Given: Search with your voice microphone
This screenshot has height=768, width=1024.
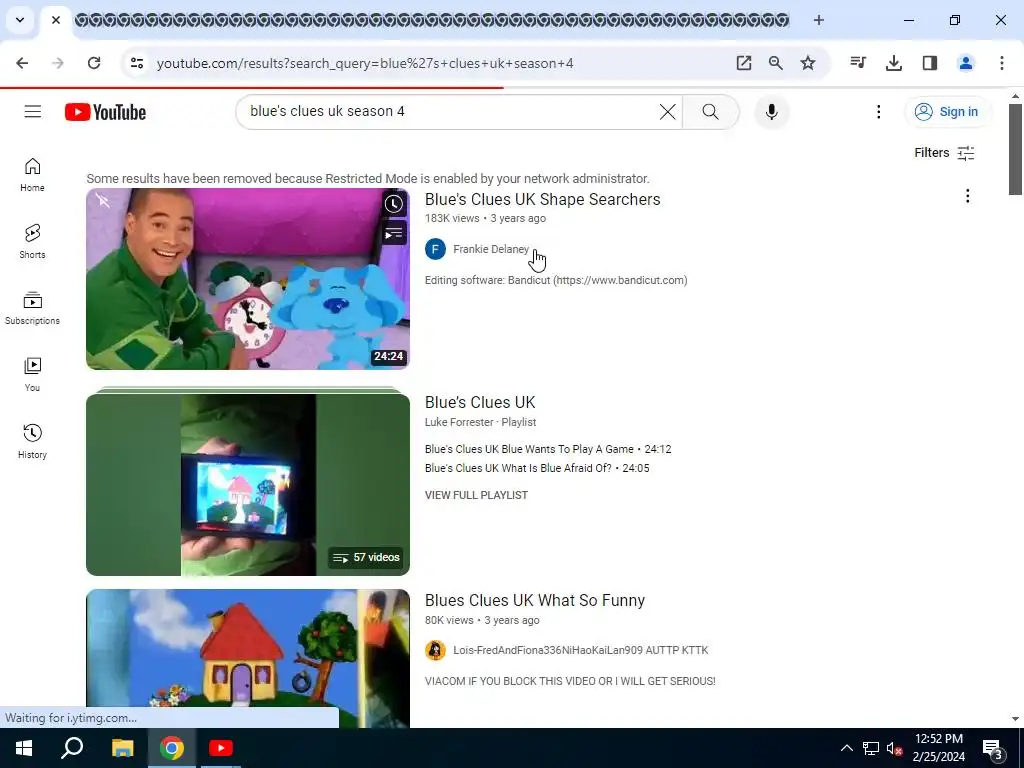Looking at the screenshot, I should click(x=771, y=112).
